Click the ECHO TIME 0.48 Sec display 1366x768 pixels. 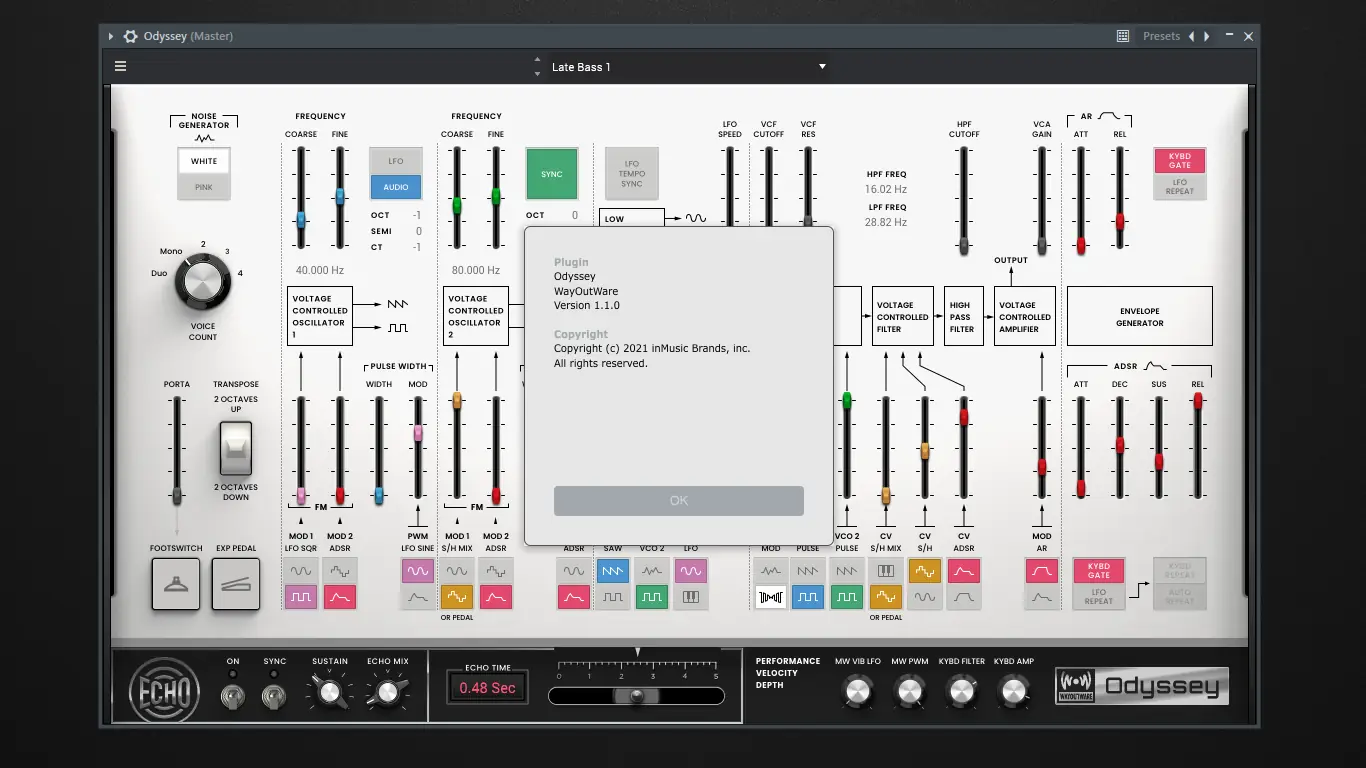click(488, 688)
